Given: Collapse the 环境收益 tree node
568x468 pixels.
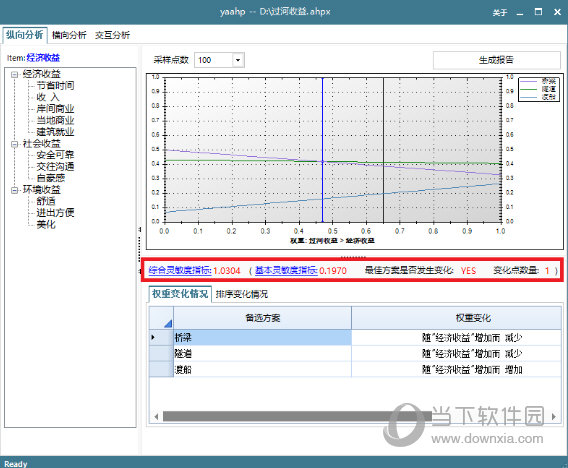Looking at the screenshot, I should (14, 190).
